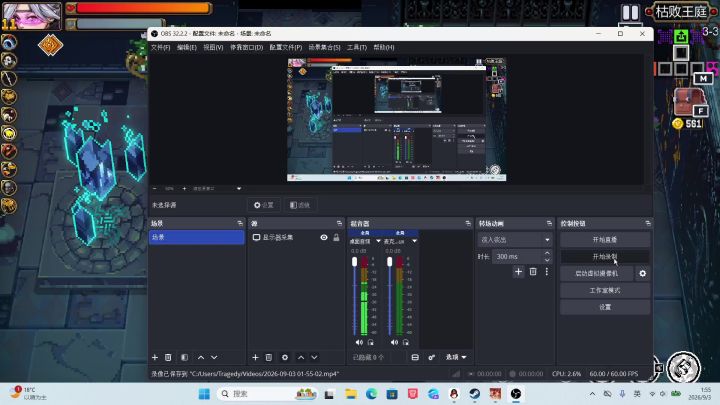
Task: Open source Filters button under preview
Action: click(x=300, y=205)
